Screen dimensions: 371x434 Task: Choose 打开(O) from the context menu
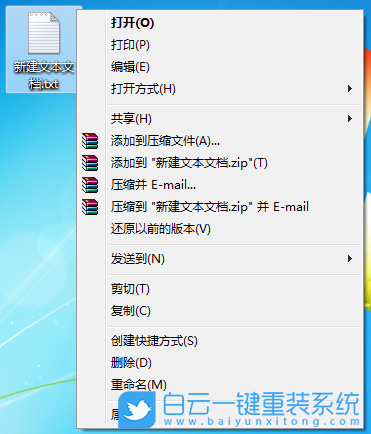[x=220, y=23]
